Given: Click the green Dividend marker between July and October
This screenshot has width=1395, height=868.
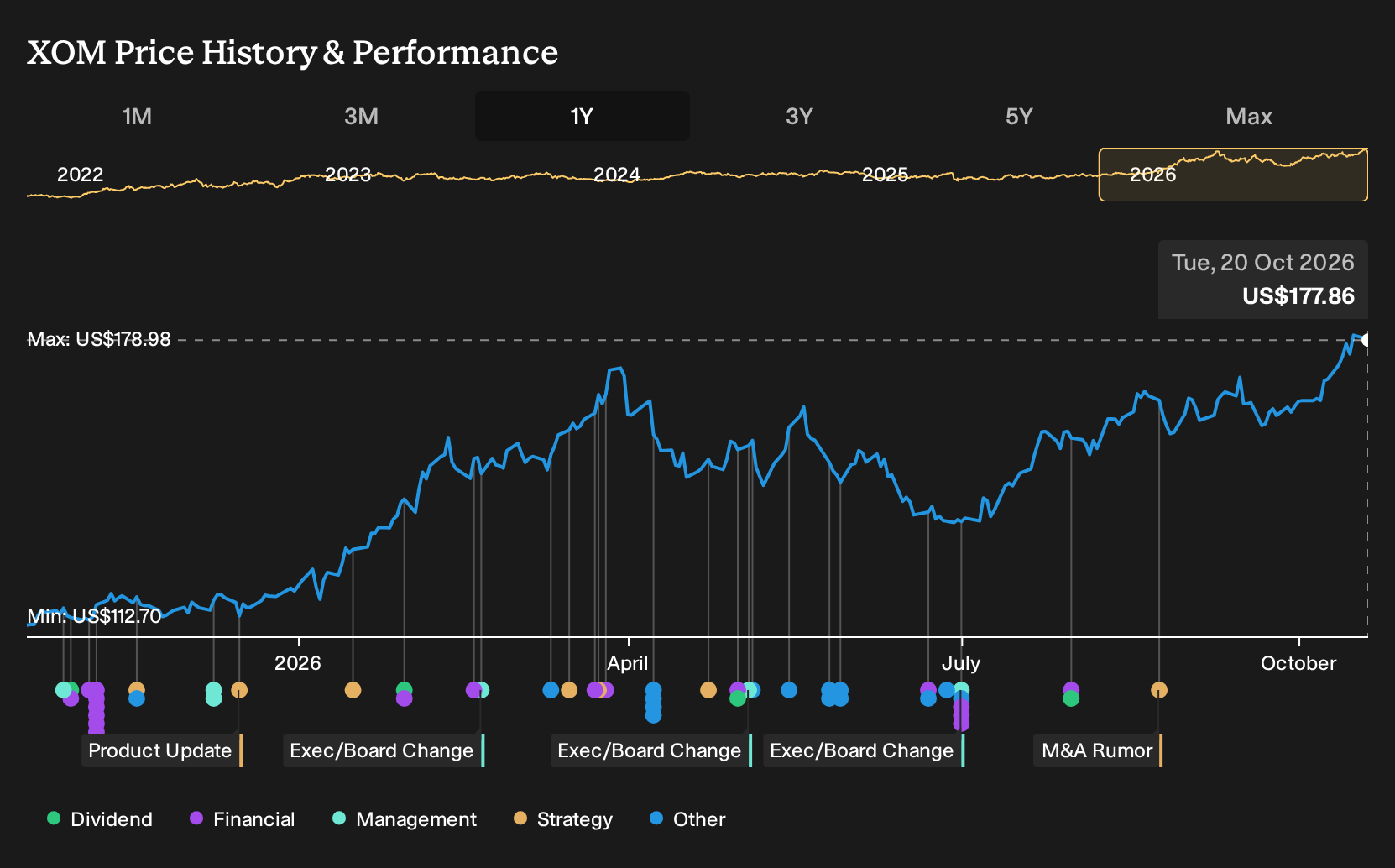Looking at the screenshot, I should [x=1071, y=698].
